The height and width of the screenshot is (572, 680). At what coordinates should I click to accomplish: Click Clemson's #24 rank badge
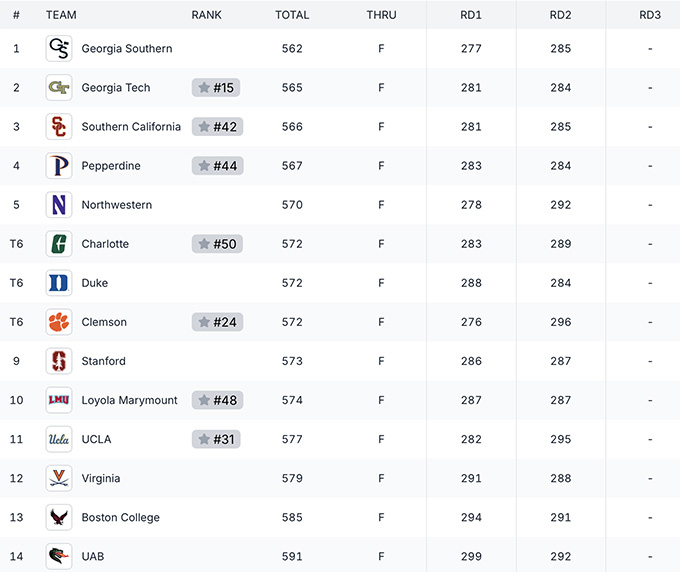click(217, 322)
